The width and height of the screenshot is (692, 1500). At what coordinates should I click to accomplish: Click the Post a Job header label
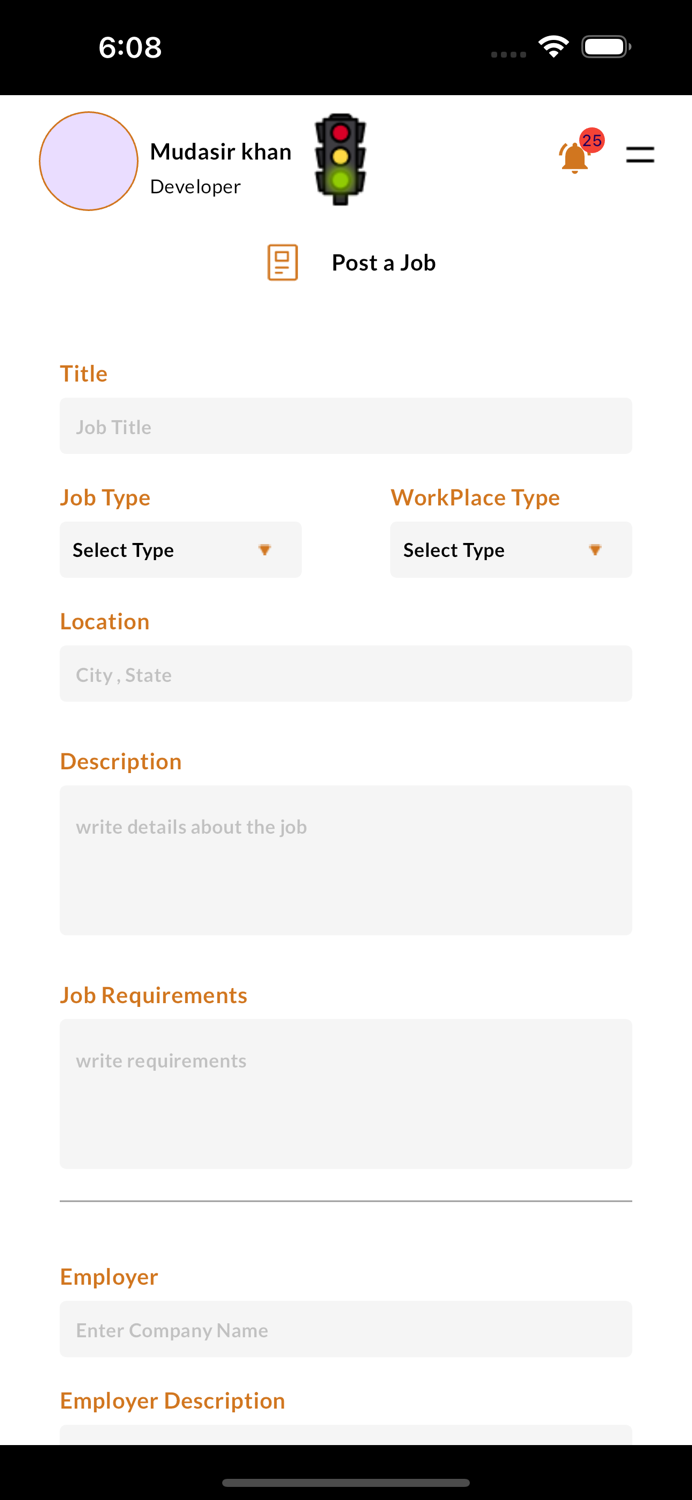point(384,262)
